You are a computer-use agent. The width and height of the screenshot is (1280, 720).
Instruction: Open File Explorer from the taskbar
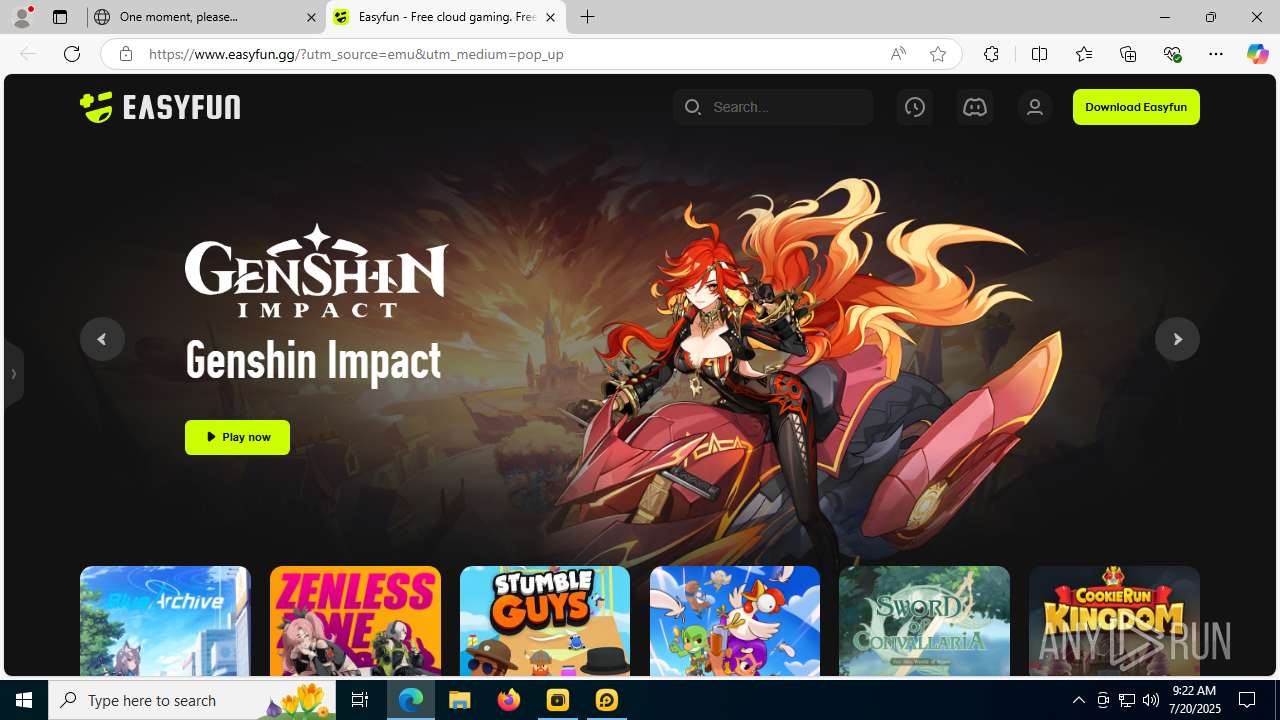click(x=460, y=700)
